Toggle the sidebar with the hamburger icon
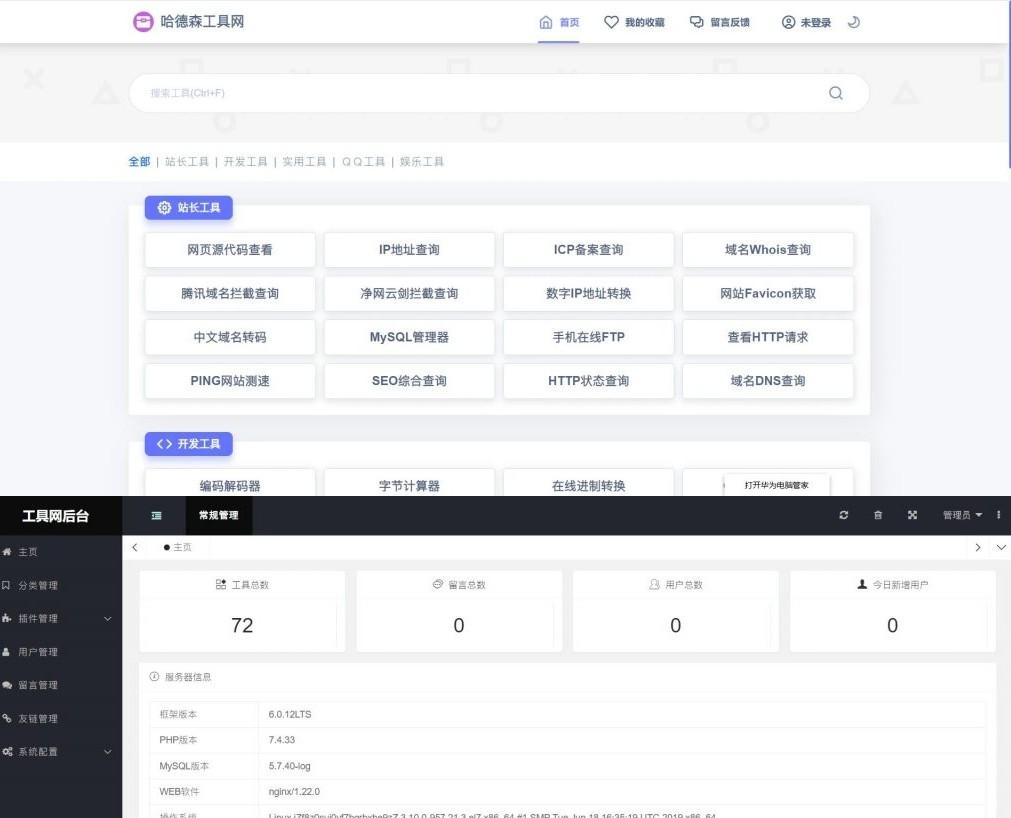 [156, 515]
